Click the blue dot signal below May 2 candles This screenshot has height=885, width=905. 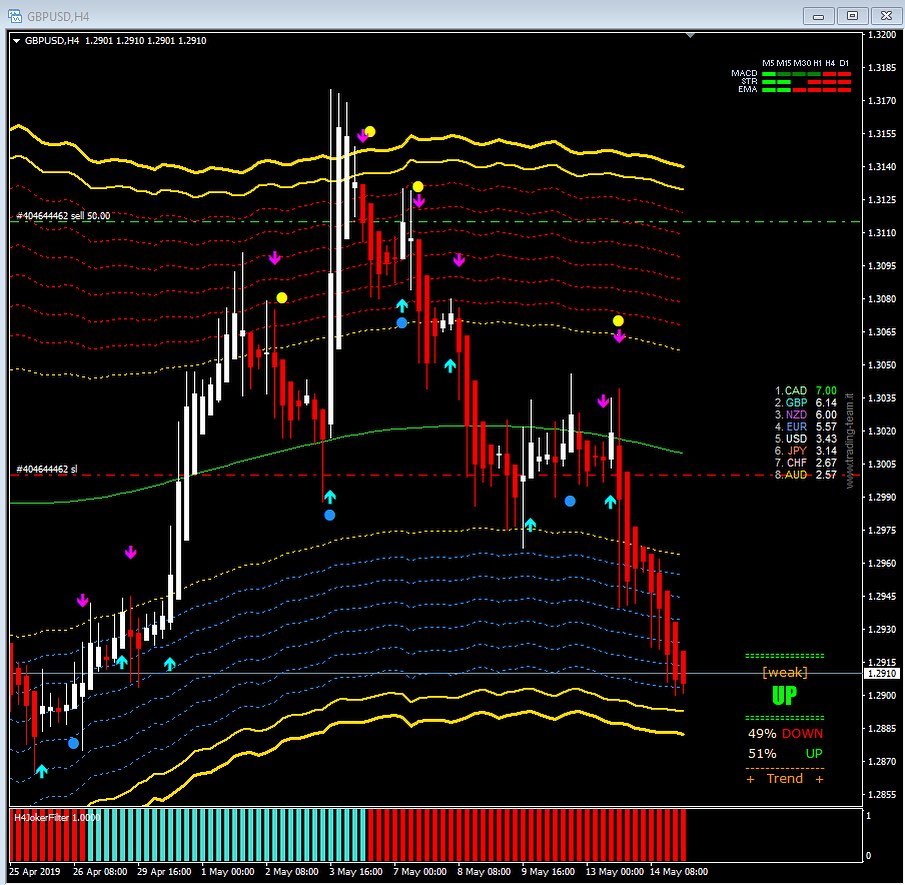pos(330,514)
